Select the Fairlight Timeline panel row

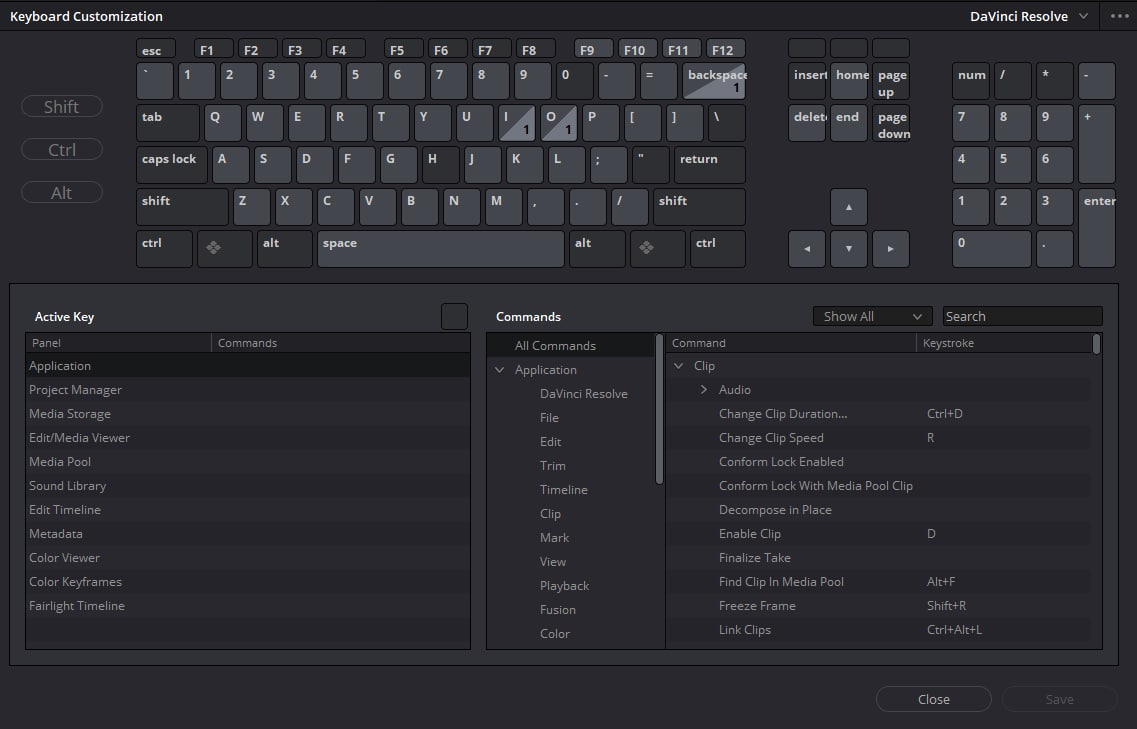click(x=248, y=605)
